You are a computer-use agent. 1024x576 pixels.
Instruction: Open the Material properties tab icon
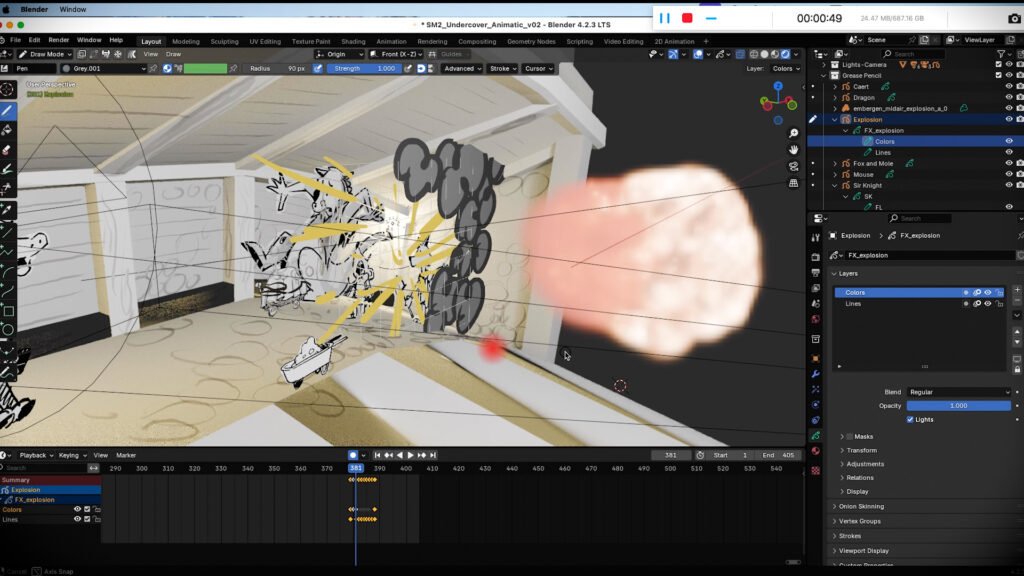[816, 451]
